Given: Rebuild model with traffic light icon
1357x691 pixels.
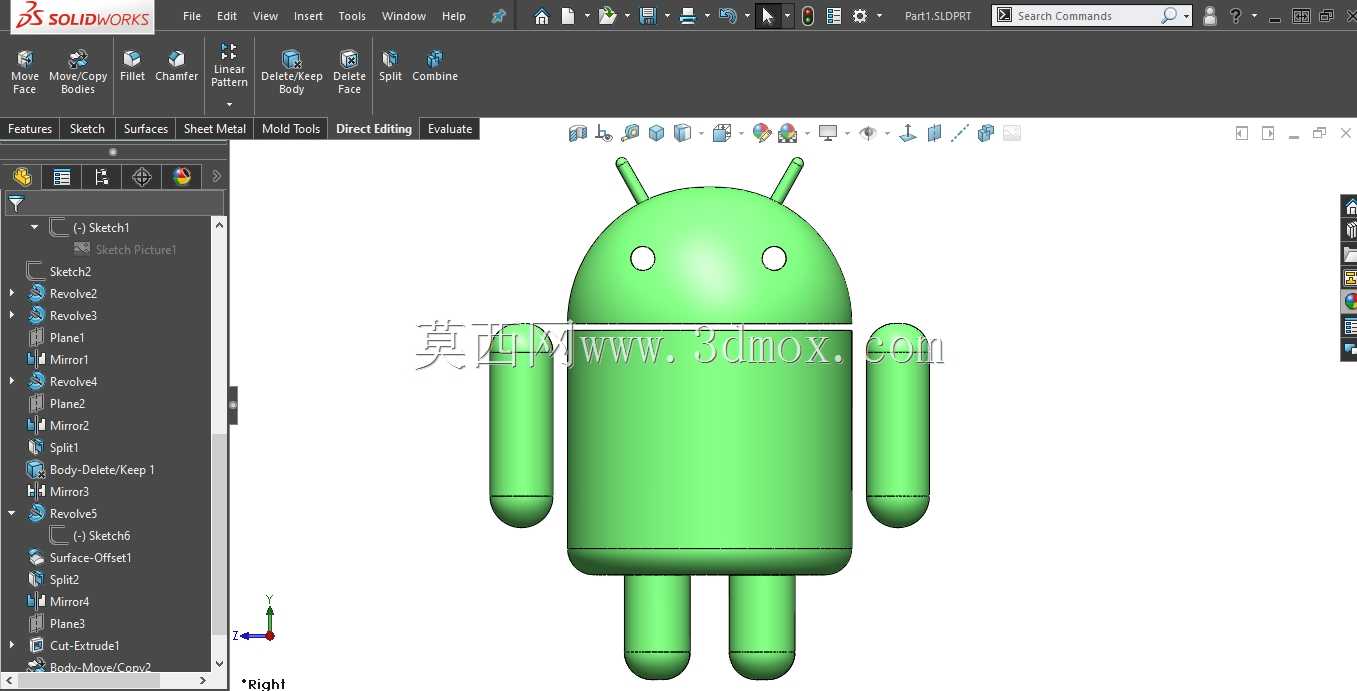Looking at the screenshot, I should click(808, 16).
